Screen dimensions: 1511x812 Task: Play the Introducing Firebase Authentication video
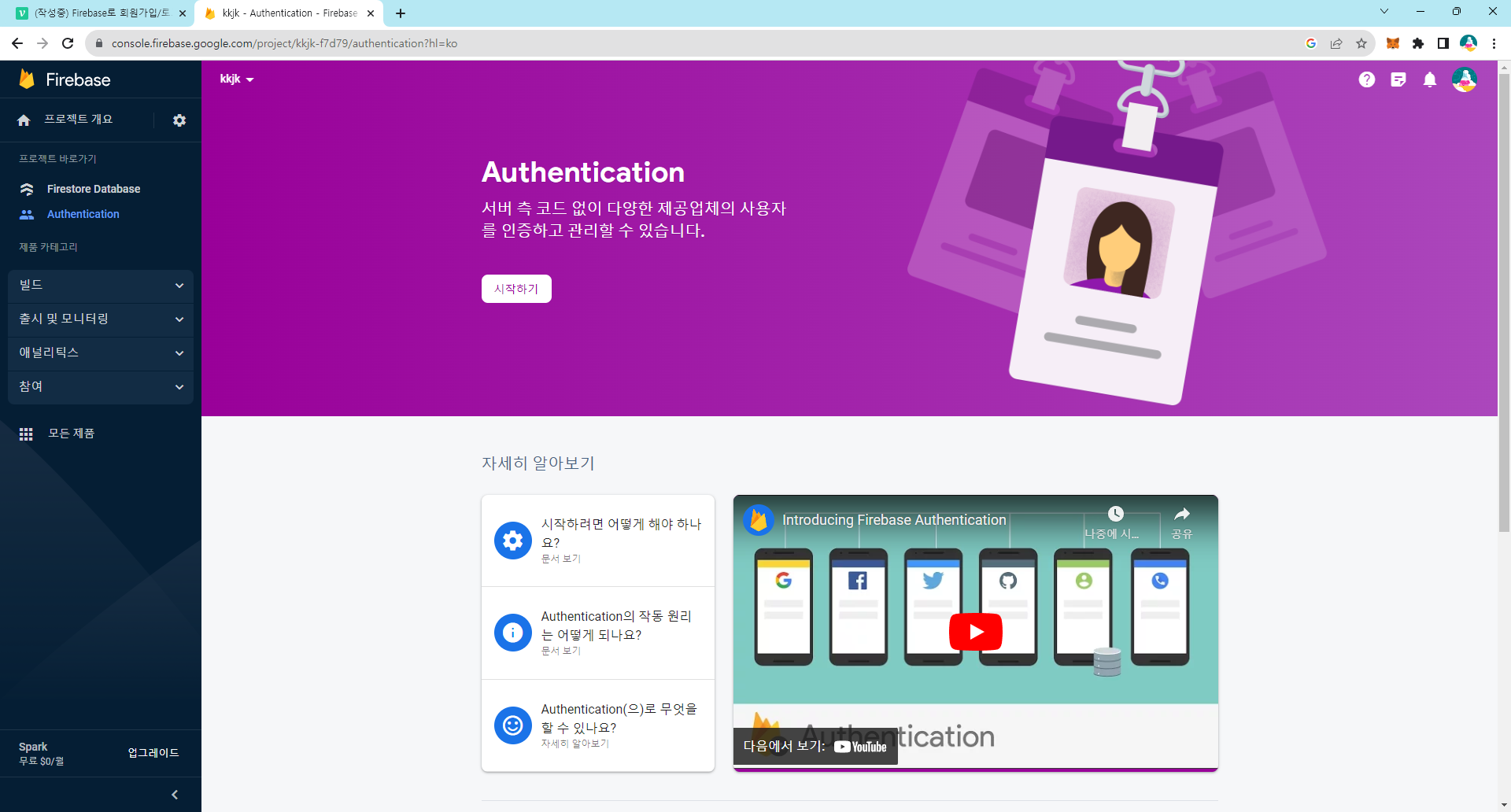976,632
